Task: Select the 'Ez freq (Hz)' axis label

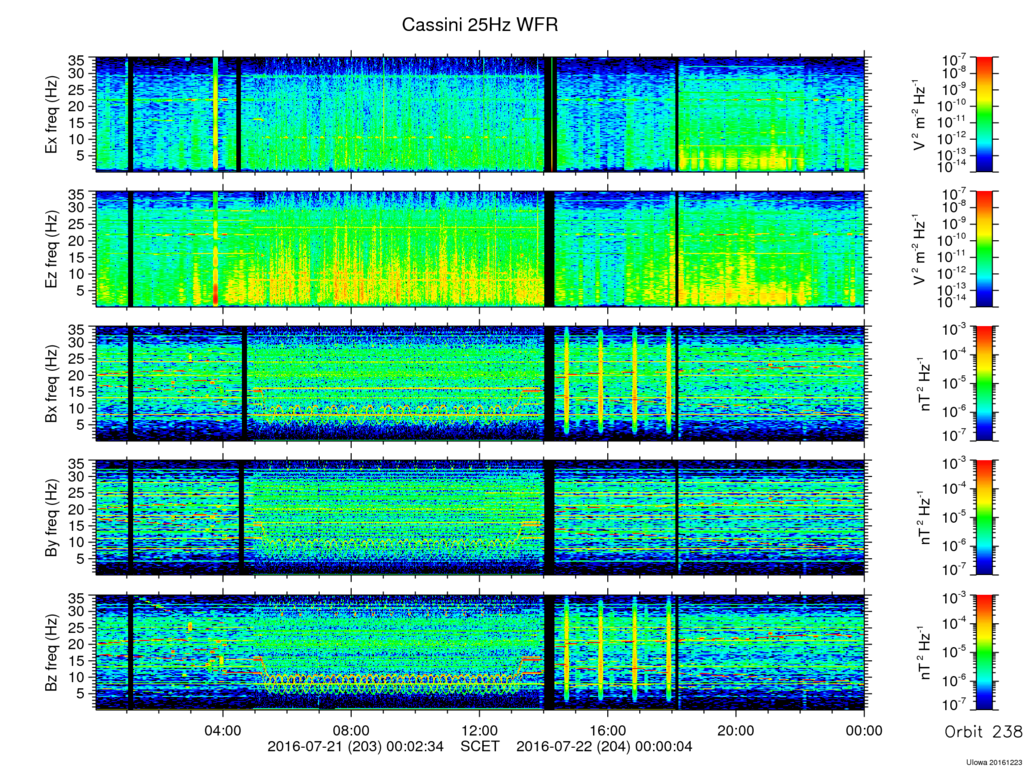Action: pyautogui.click(x=51, y=249)
